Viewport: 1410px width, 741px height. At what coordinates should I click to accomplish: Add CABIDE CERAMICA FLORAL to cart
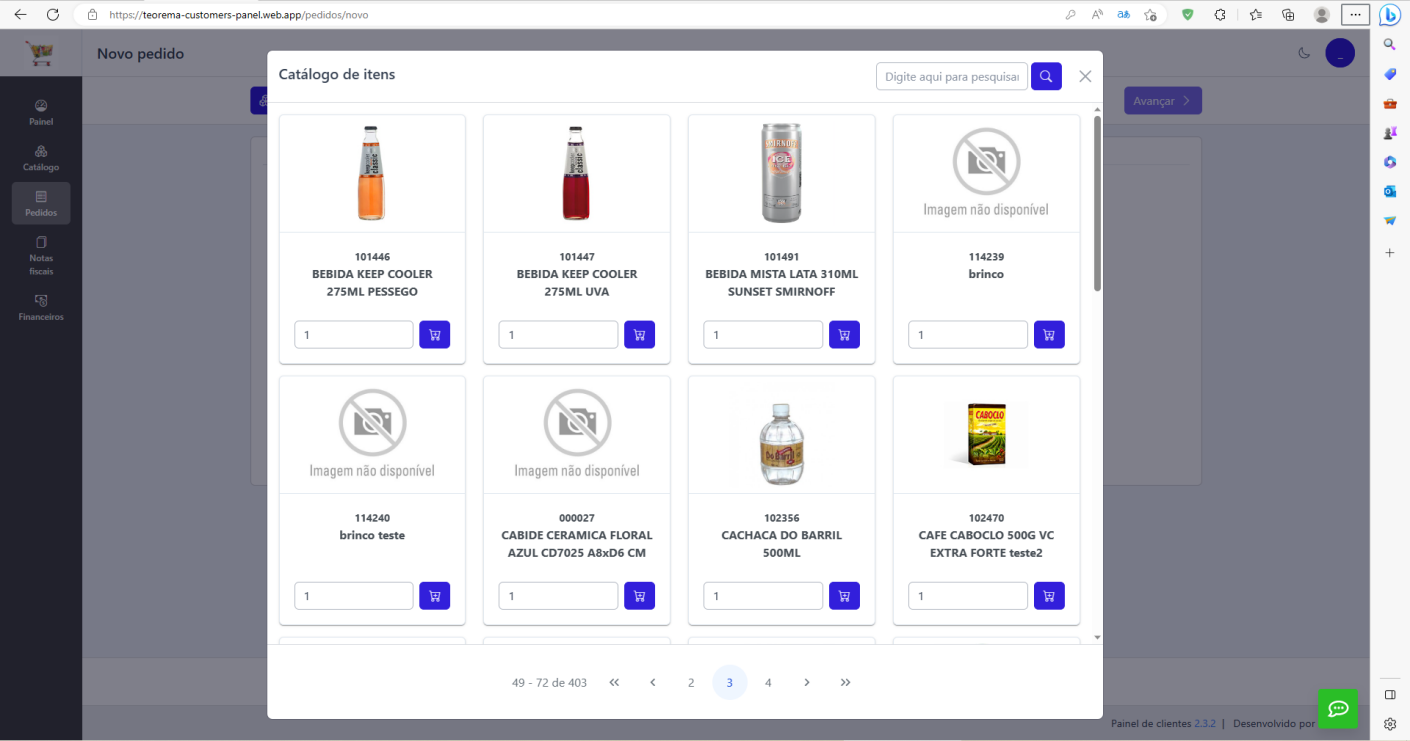(x=639, y=596)
